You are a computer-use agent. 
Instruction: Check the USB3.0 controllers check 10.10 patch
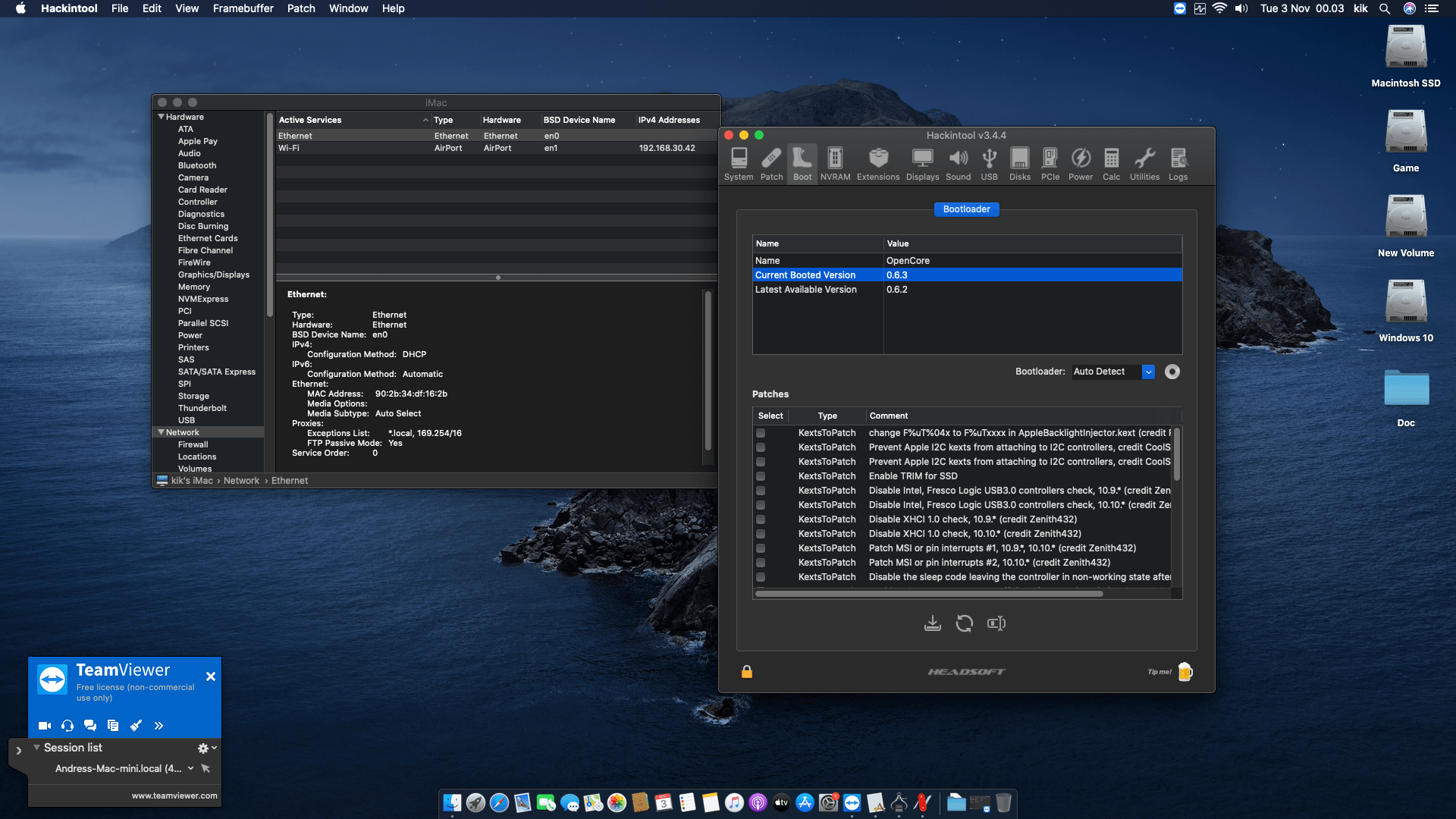[x=761, y=505]
